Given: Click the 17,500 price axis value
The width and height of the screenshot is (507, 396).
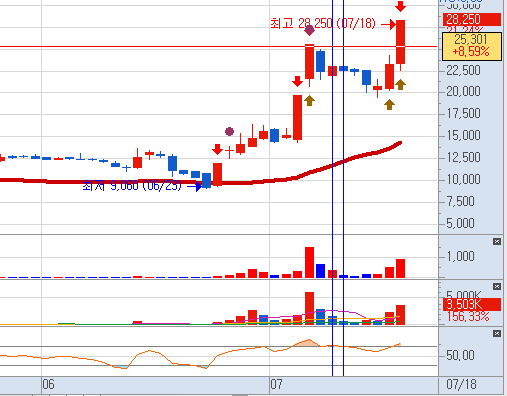Looking at the screenshot, I should 463,113.
